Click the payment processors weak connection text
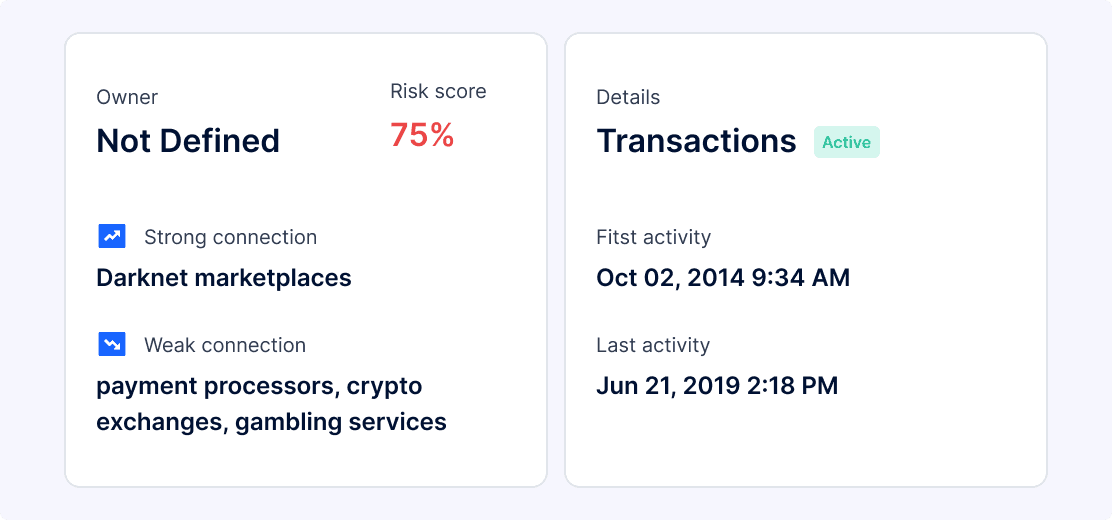 (259, 386)
